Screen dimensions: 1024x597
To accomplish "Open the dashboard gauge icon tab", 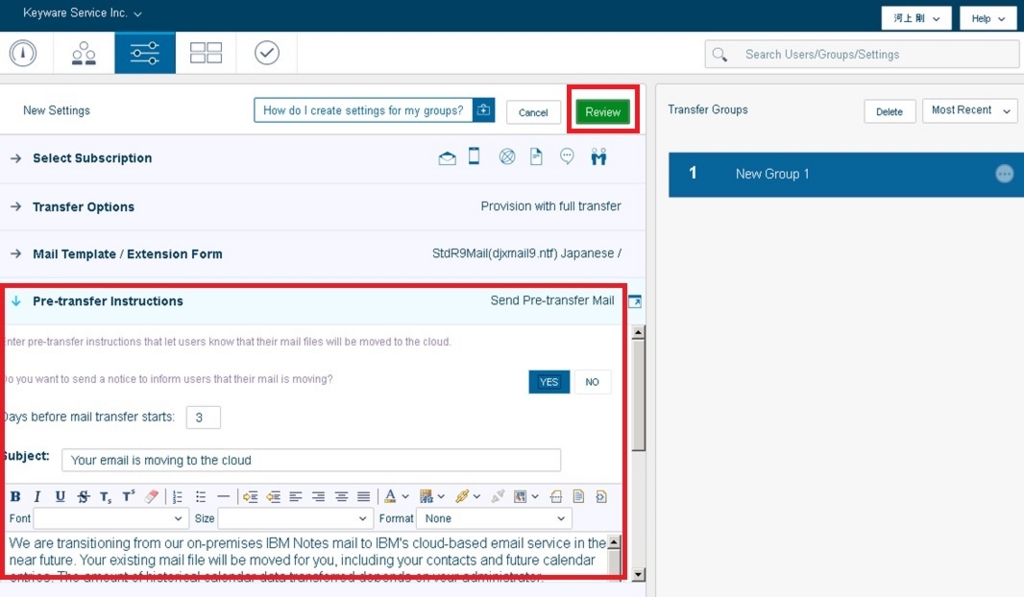I will click(23, 53).
